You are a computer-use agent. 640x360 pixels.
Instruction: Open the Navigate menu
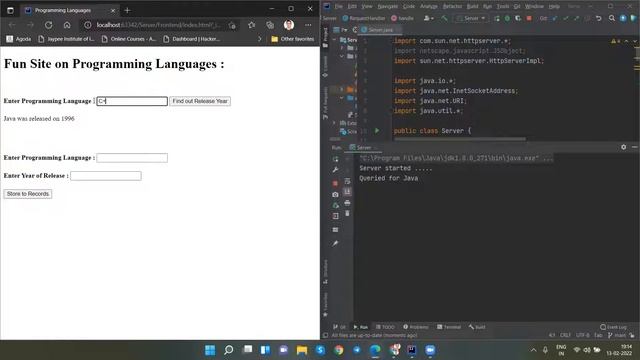[x=387, y=7]
